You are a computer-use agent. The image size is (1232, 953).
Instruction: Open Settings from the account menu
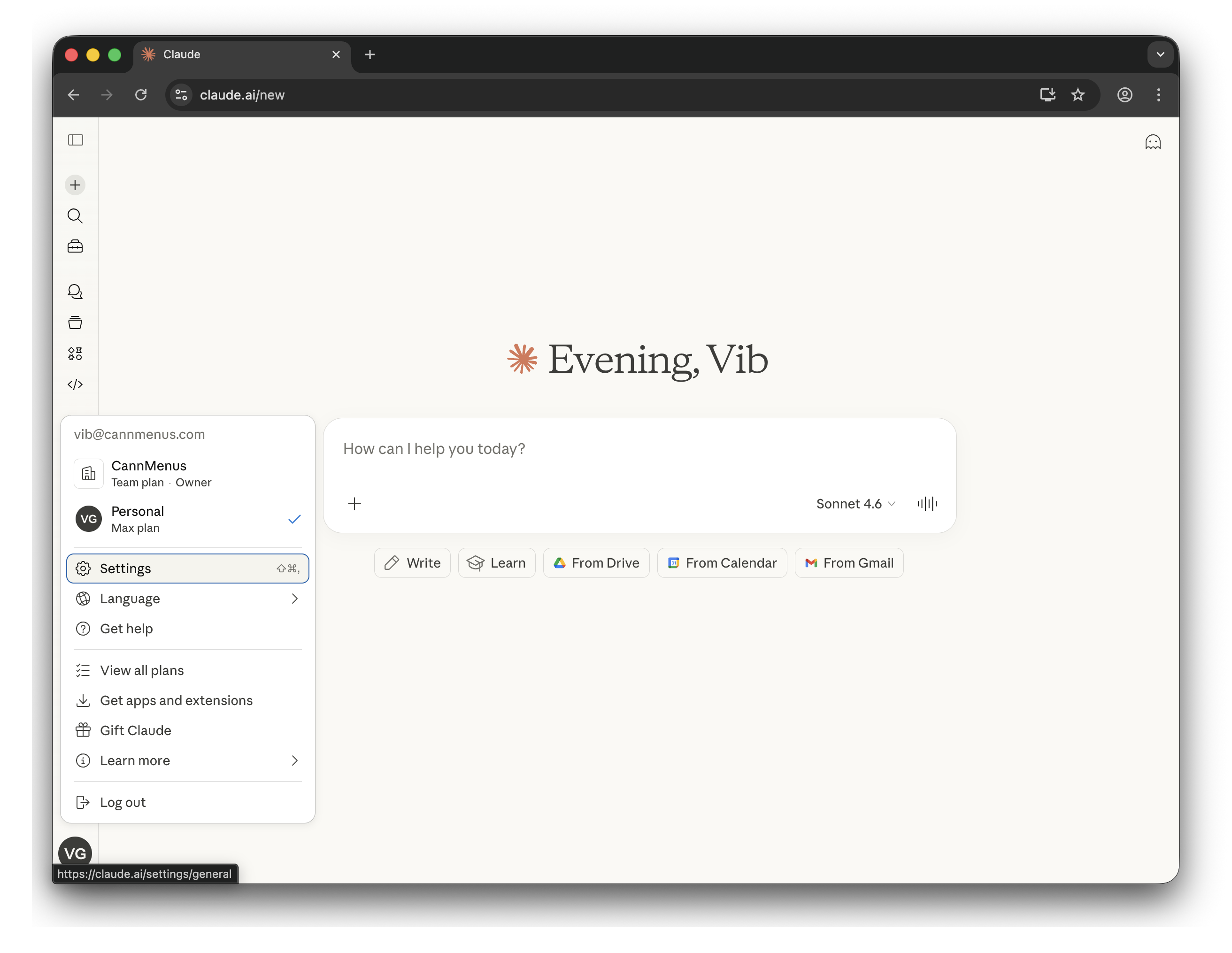click(x=188, y=569)
